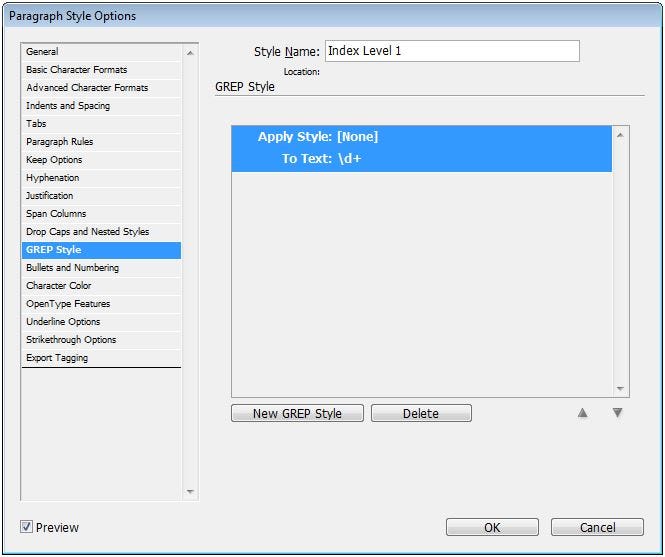Open Basic Character Formats category
The image size is (665, 557).
pos(101,70)
